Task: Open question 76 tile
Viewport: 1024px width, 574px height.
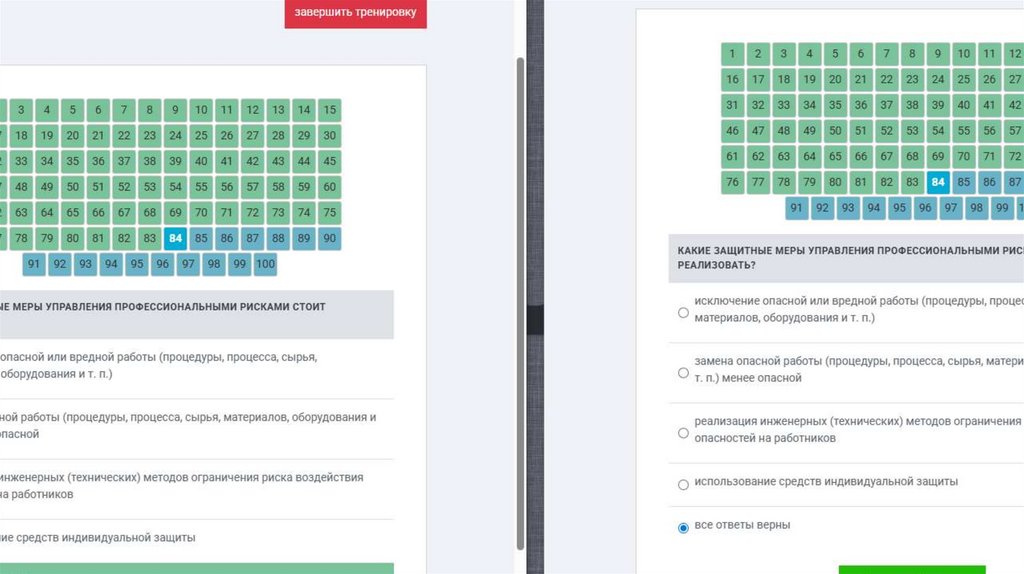Action: pos(733,182)
